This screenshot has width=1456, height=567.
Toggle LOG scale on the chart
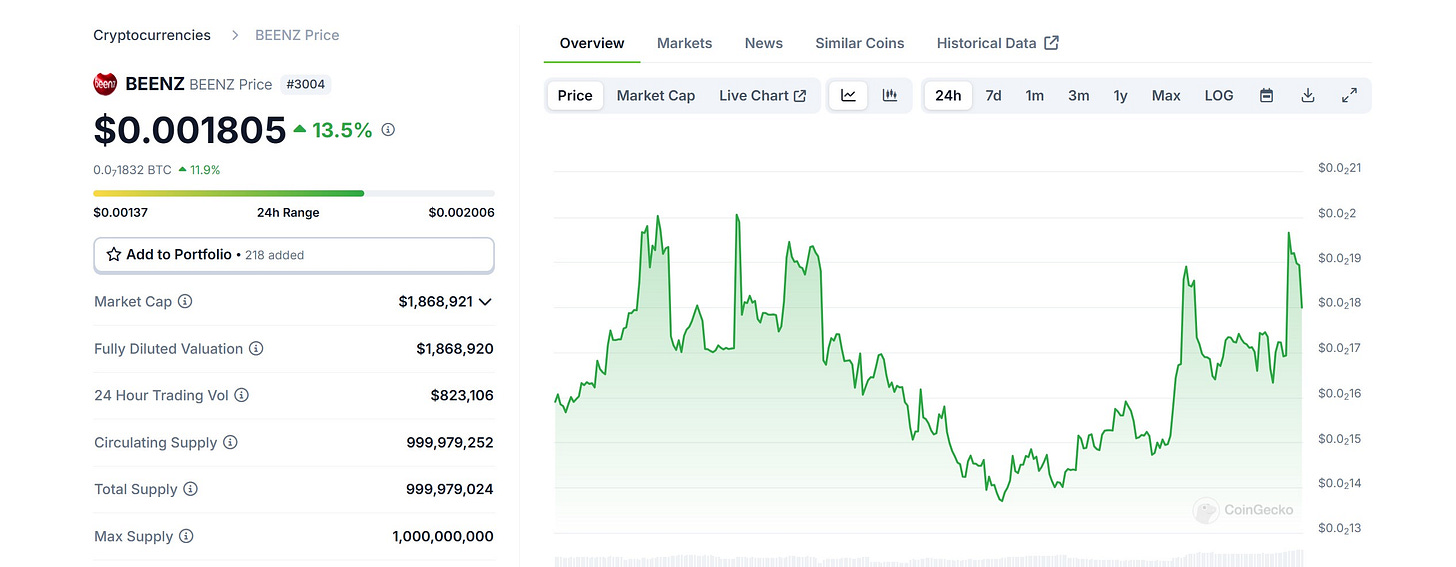[x=1219, y=96]
